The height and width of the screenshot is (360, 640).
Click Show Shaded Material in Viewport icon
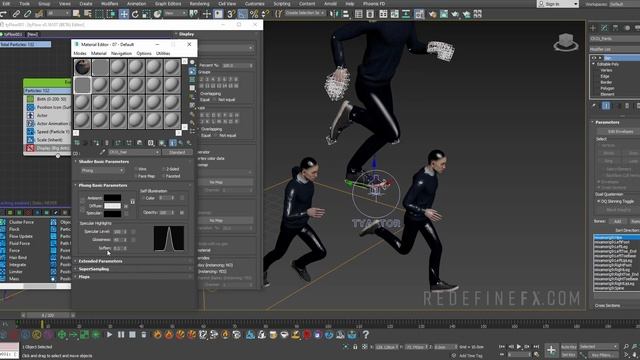(x=162, y=143)
